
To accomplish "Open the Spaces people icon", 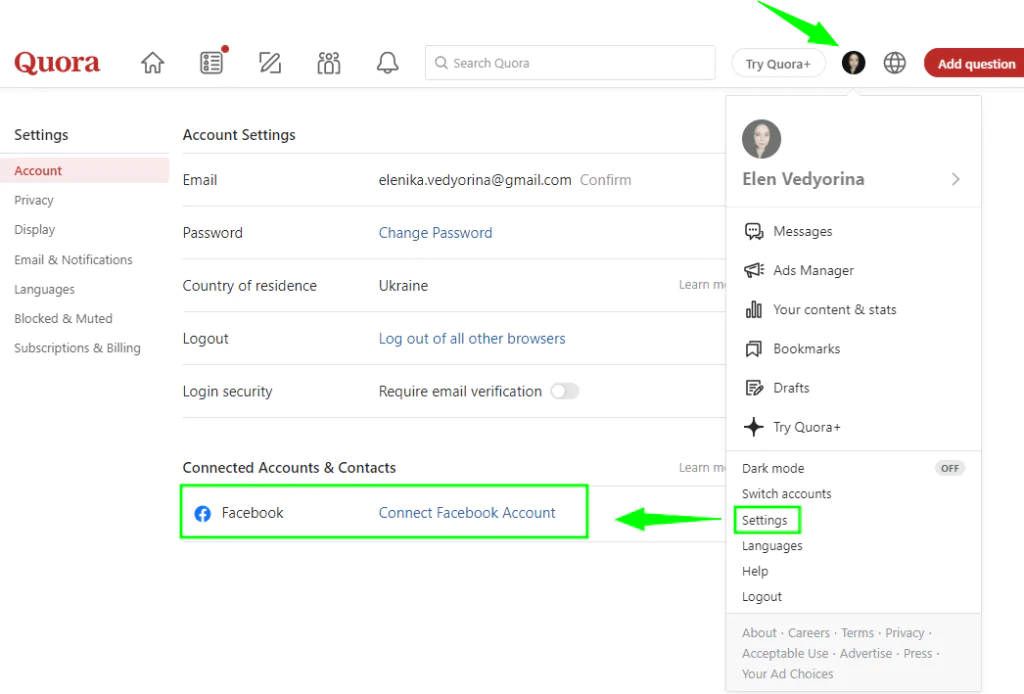I will coord(328,63).
